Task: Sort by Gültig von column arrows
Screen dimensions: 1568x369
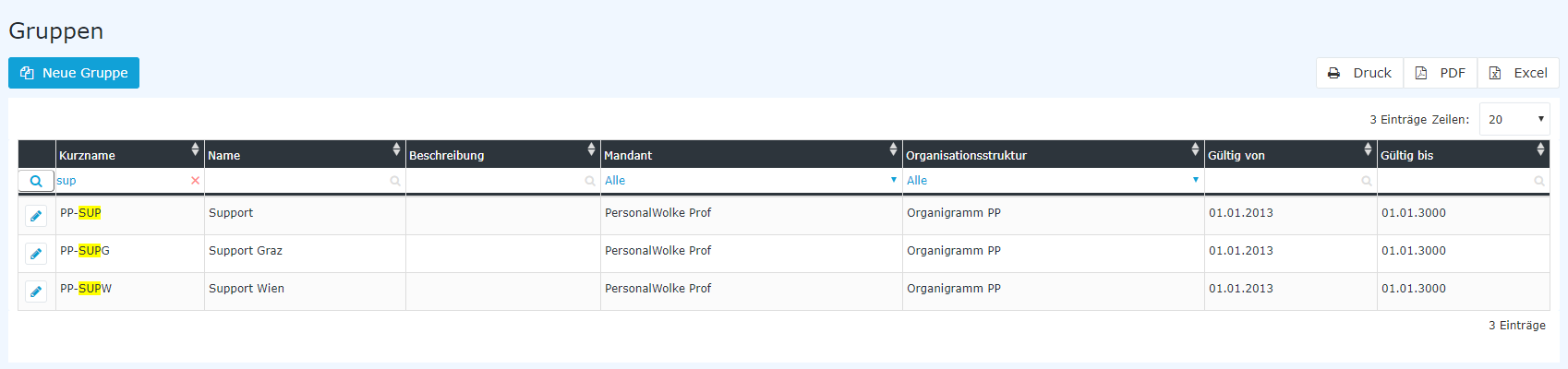Action: coord(1368,149)
